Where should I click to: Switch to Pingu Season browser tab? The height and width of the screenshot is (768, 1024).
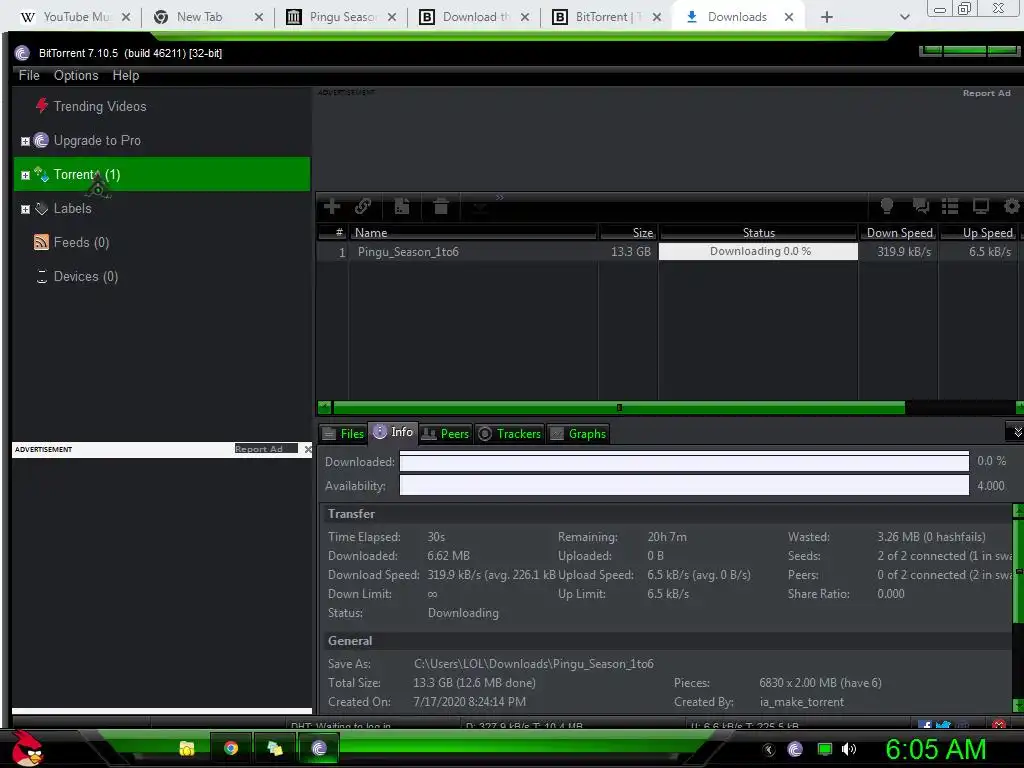(340, 17)
